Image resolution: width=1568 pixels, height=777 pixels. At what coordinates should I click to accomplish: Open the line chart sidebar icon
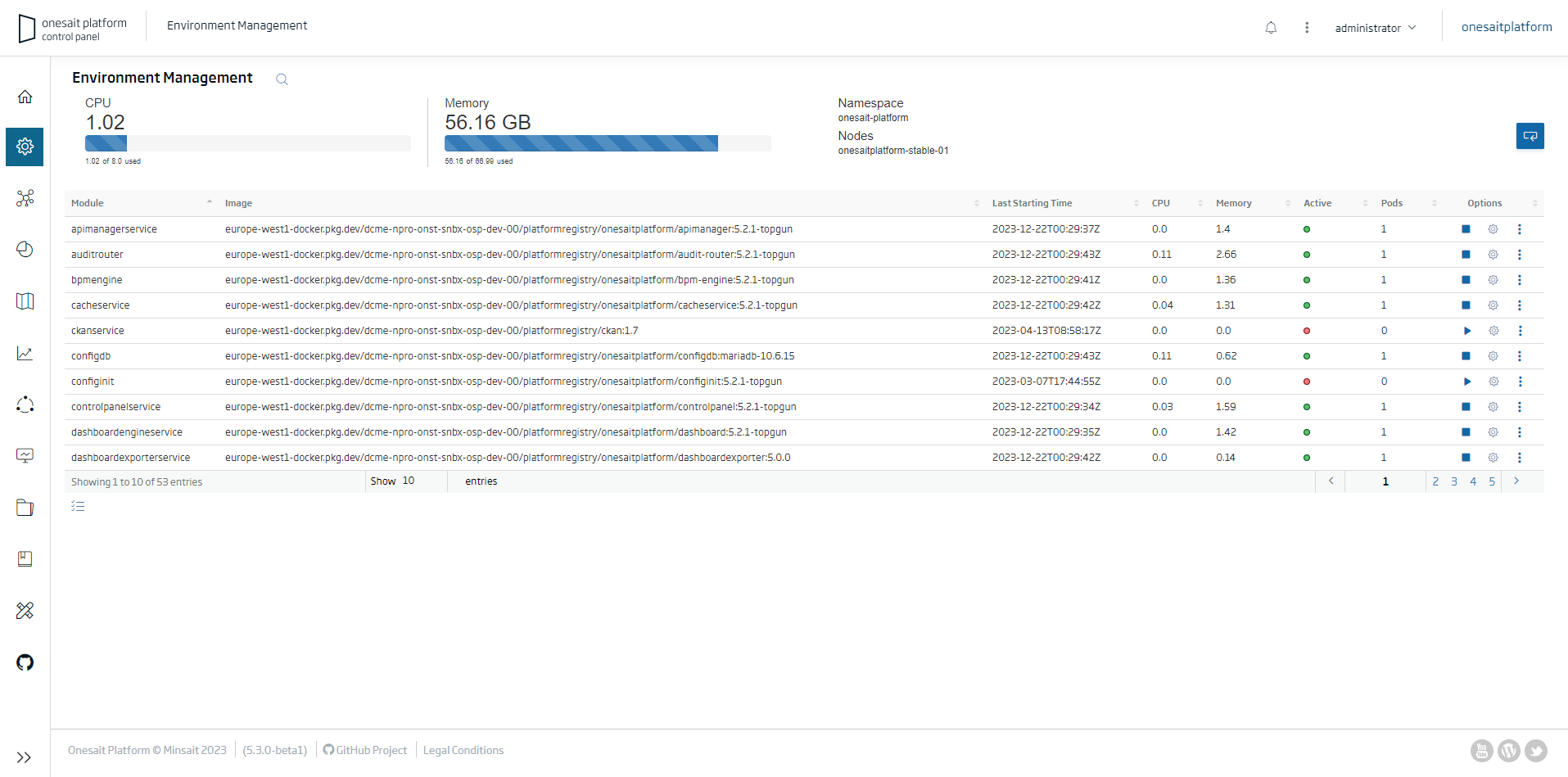pyautogui.click(x=25, y=353)
